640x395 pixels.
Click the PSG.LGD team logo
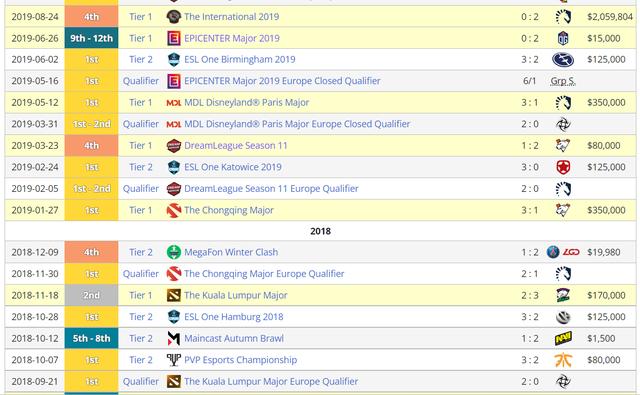563,252
